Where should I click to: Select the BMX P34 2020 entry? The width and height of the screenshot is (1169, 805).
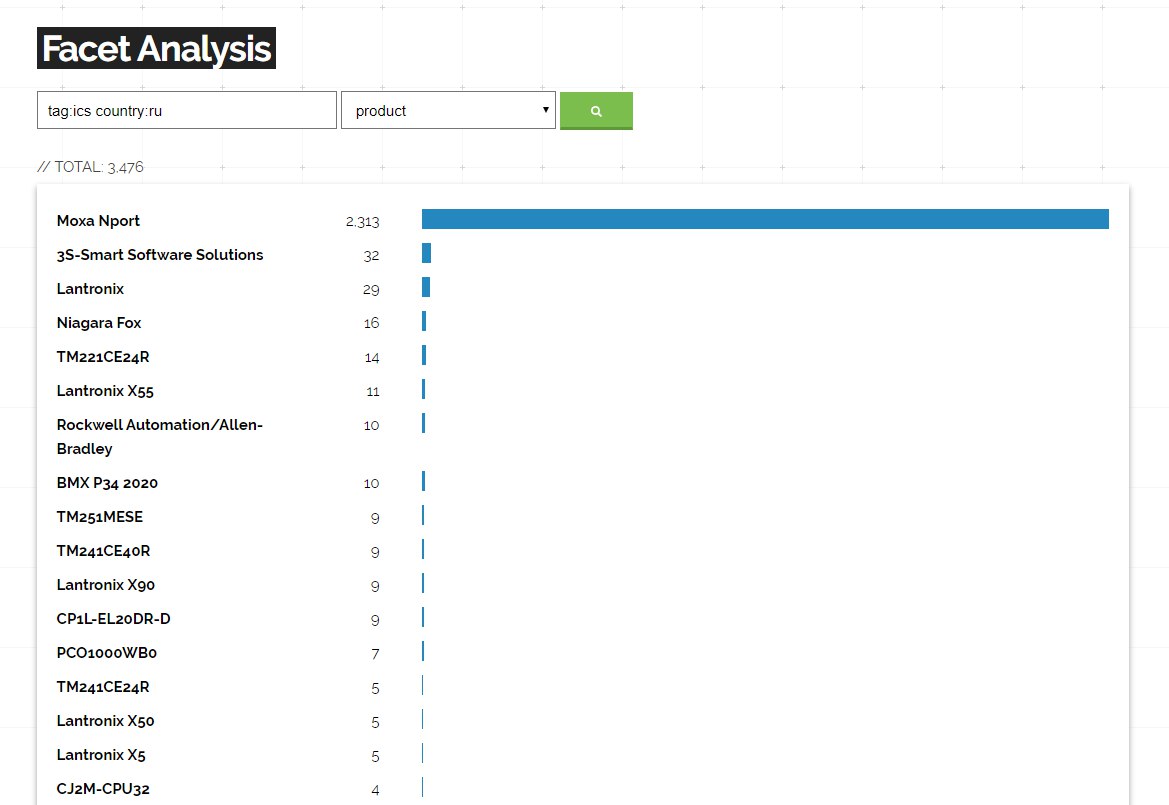click(107, 483)
